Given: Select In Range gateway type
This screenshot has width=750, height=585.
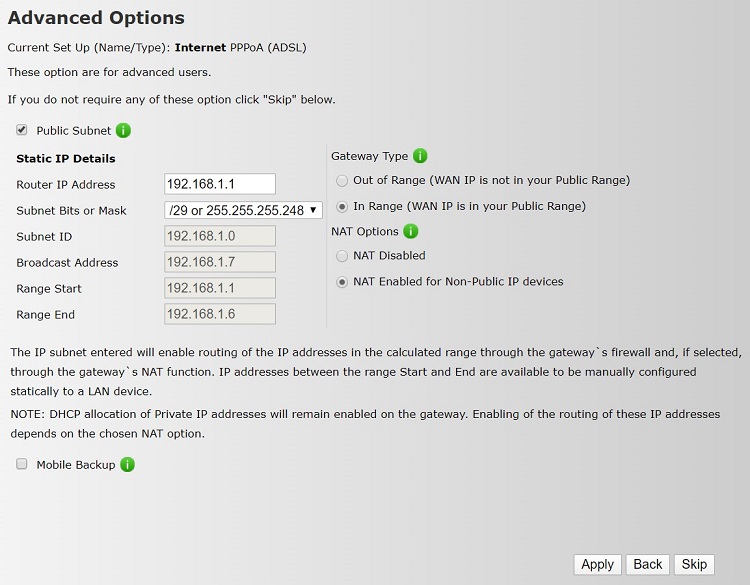Looking at the screenshot, I should click(x=343, y=207).
